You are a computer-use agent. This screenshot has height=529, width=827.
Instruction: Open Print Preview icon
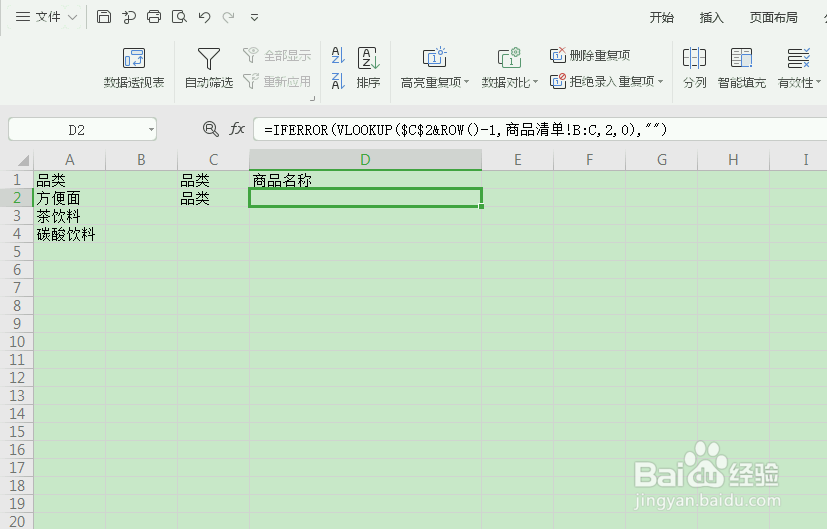[x=179, y=17]
